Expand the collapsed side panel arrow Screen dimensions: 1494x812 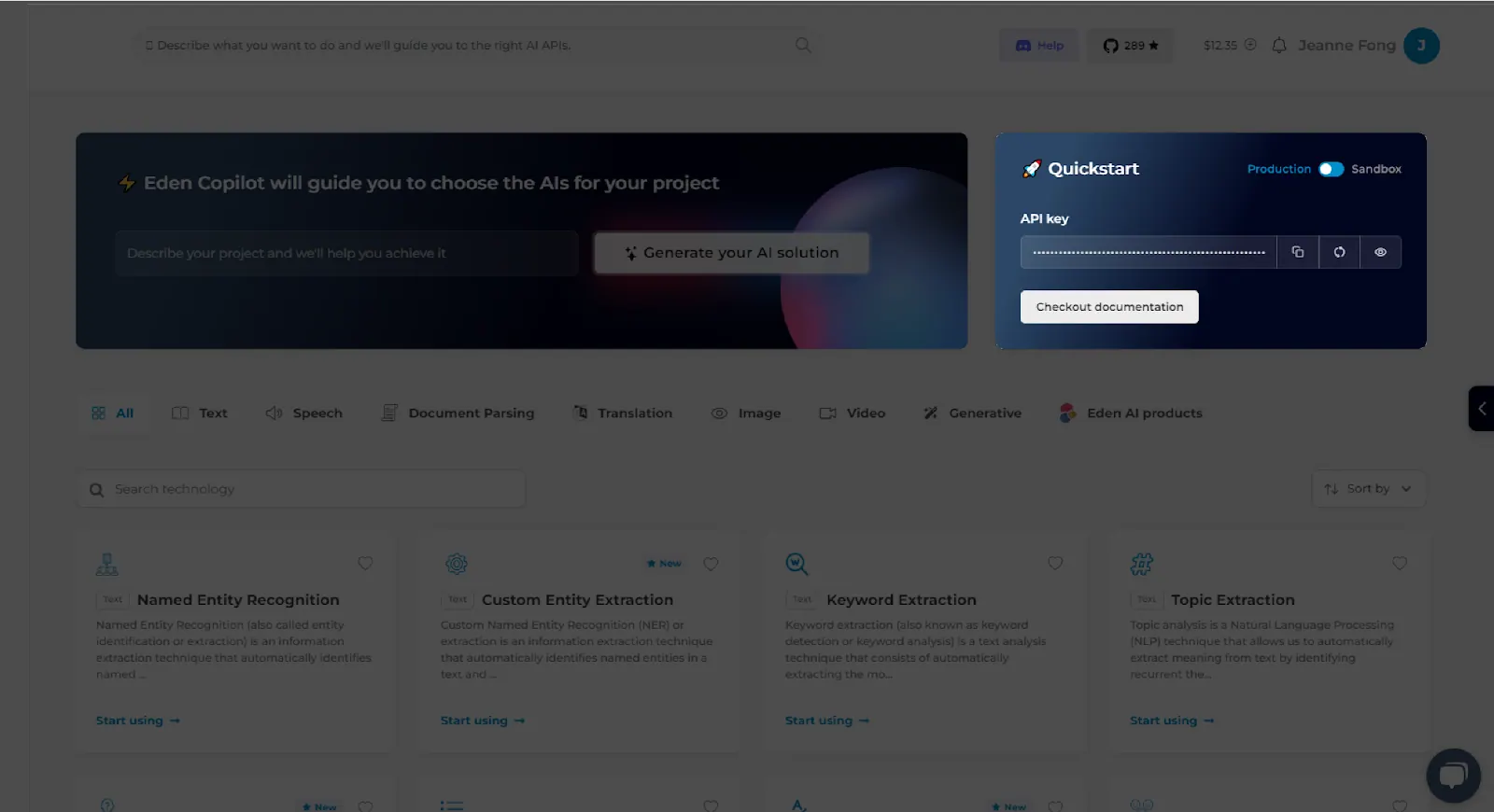1481,408
